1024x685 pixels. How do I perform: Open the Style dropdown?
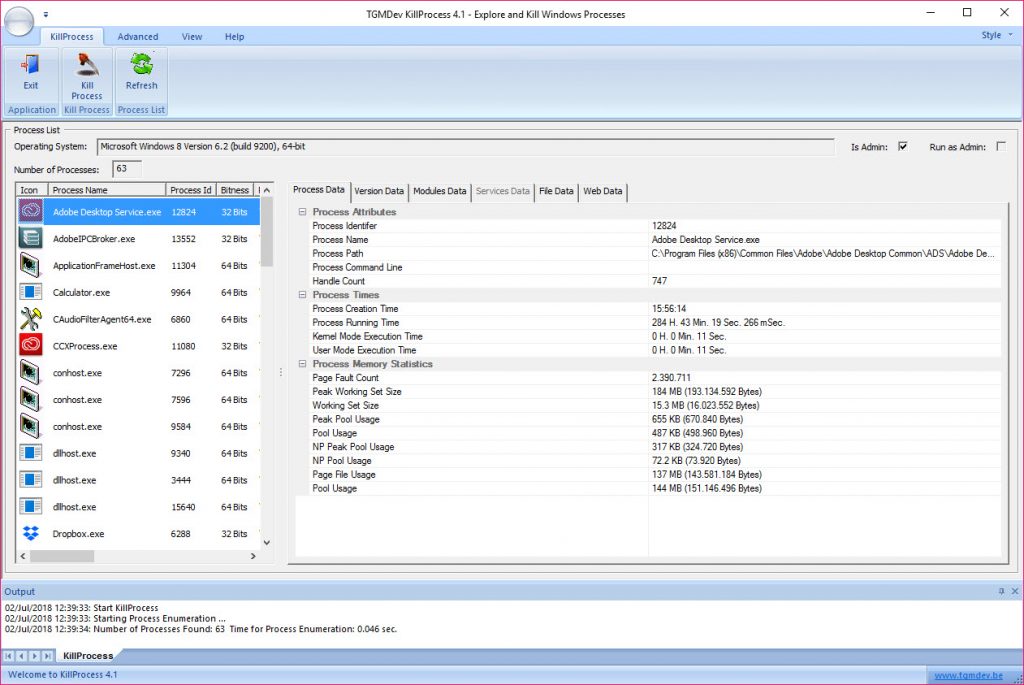tap(997, 35)
